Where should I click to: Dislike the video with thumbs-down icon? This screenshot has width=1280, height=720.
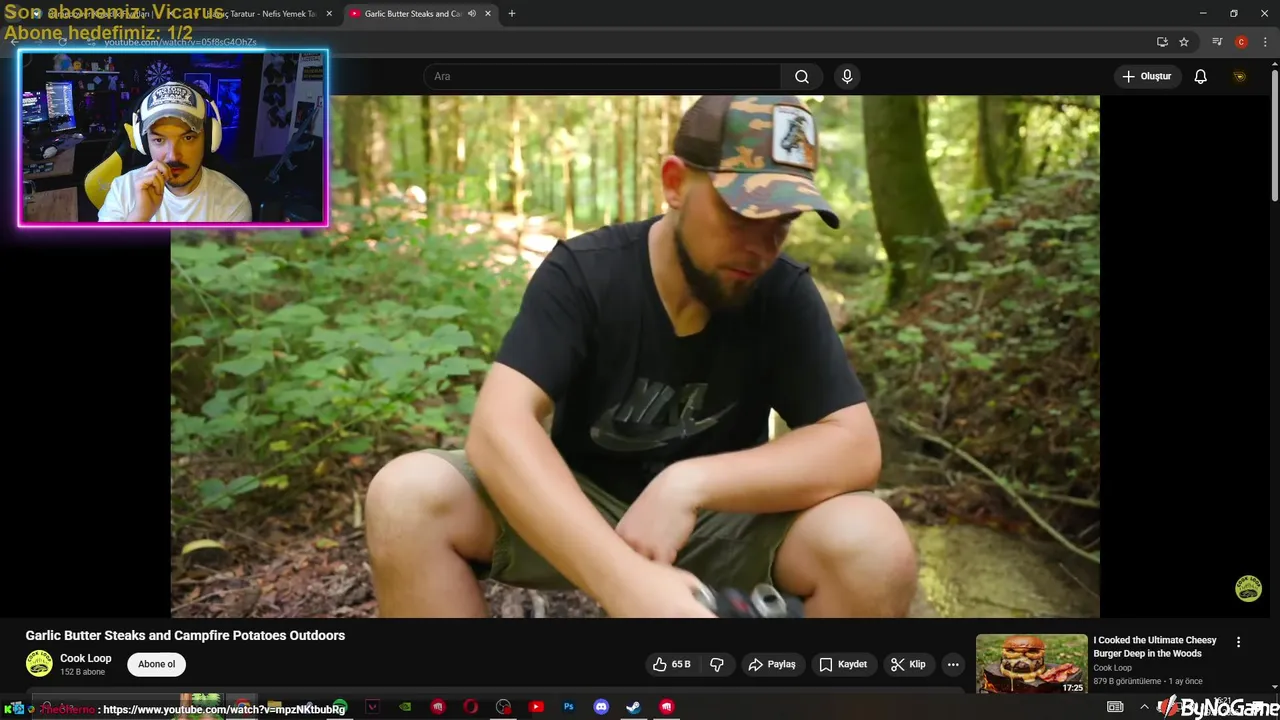click(717, 664)
